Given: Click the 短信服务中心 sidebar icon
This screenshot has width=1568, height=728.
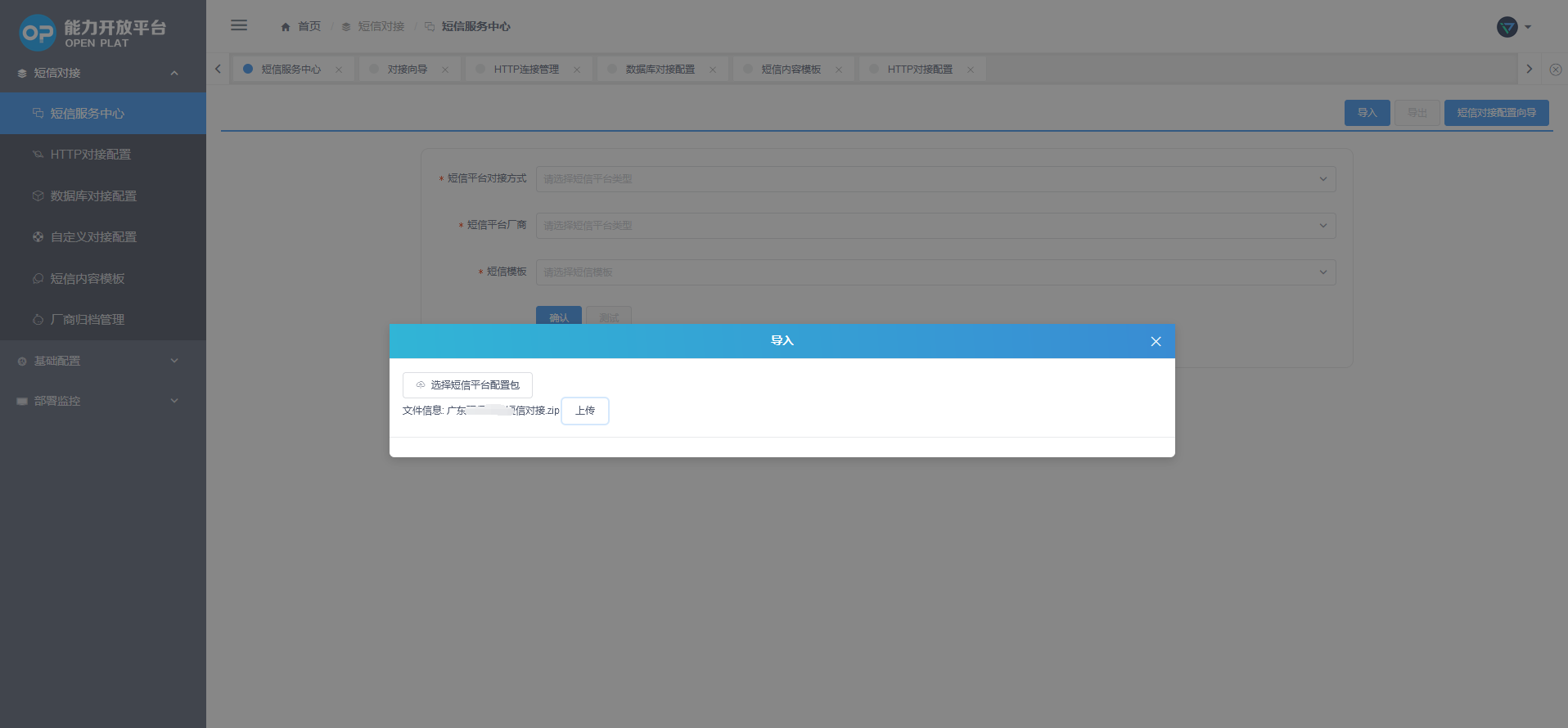Looking at the screenshot, I should (38, 114).
